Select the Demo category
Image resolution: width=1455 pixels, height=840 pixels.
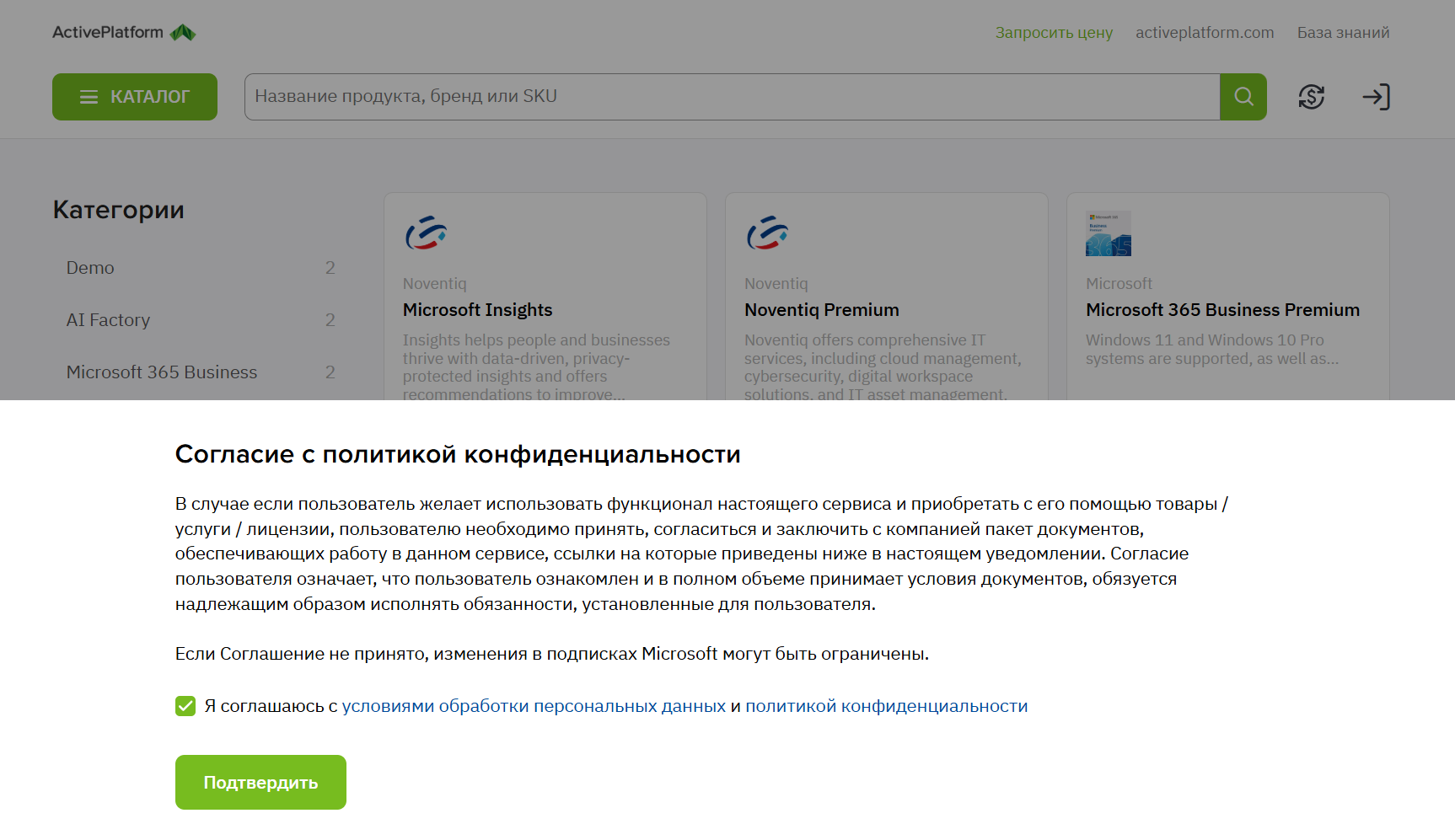pyautogui.click(x=201, y=268)
